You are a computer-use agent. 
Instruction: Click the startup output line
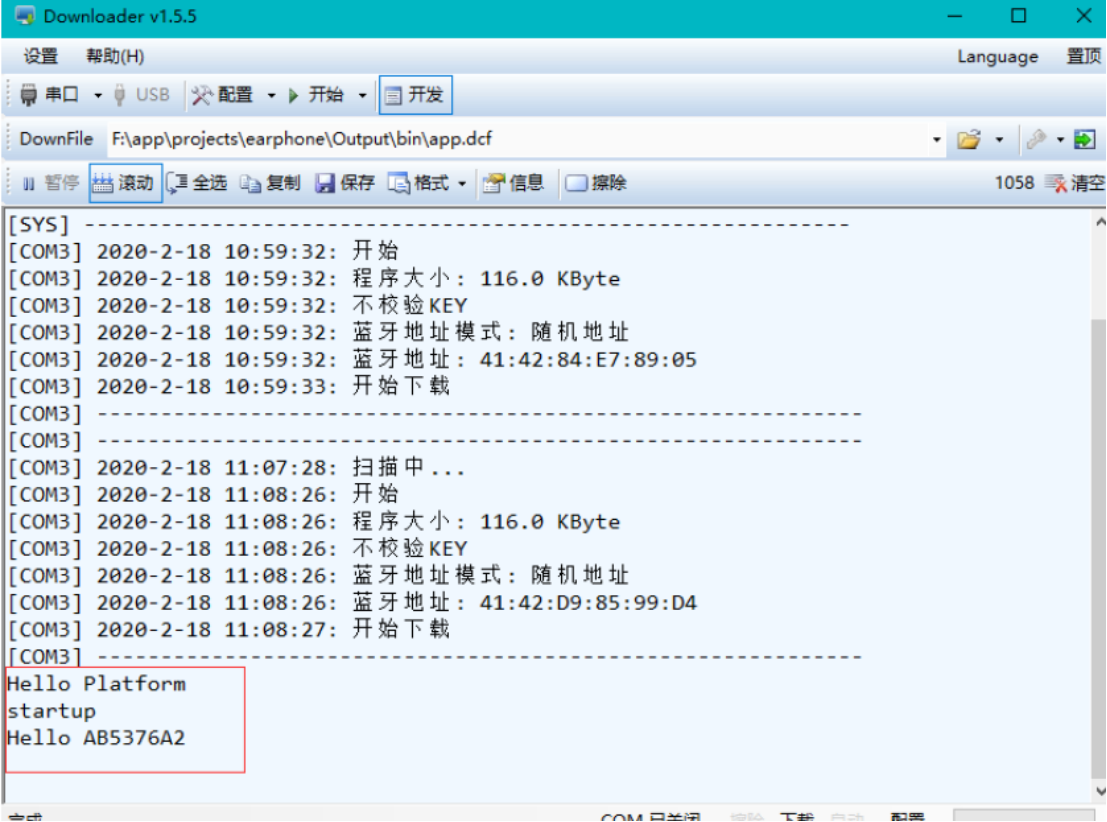point(52,711)
